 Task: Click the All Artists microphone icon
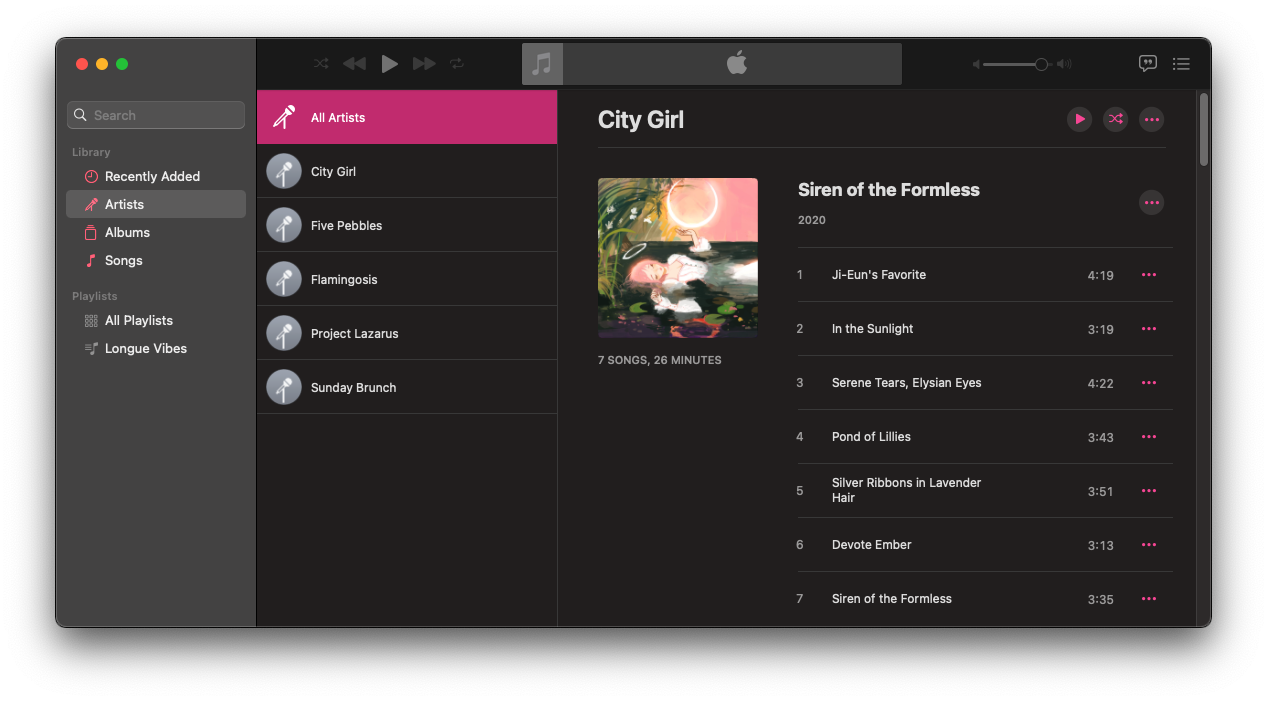pos(284,117)
